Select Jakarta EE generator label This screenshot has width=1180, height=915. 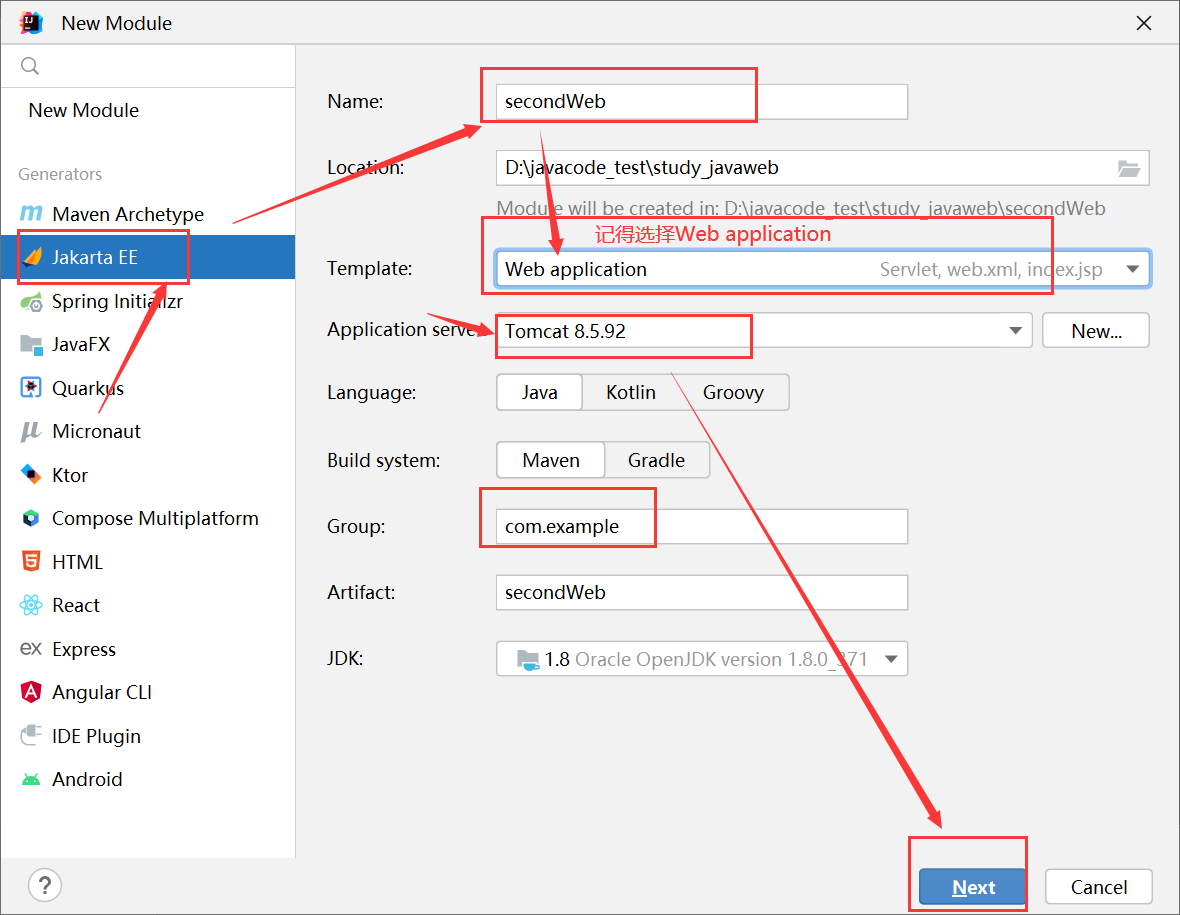click(x=95, y=257)
